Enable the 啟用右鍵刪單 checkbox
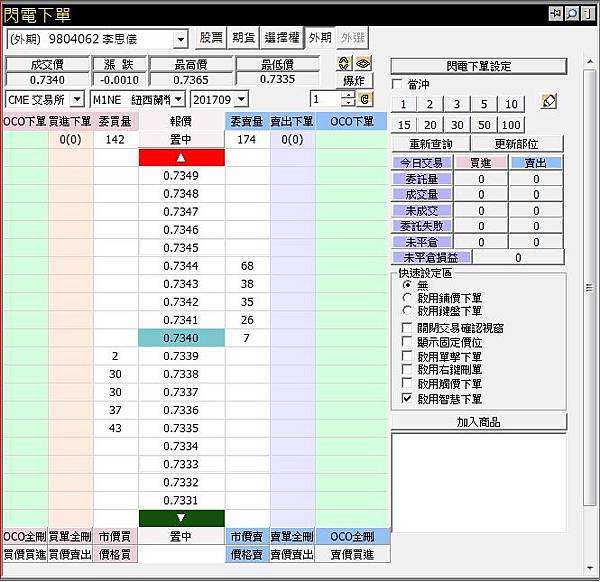 click(407, 370)
